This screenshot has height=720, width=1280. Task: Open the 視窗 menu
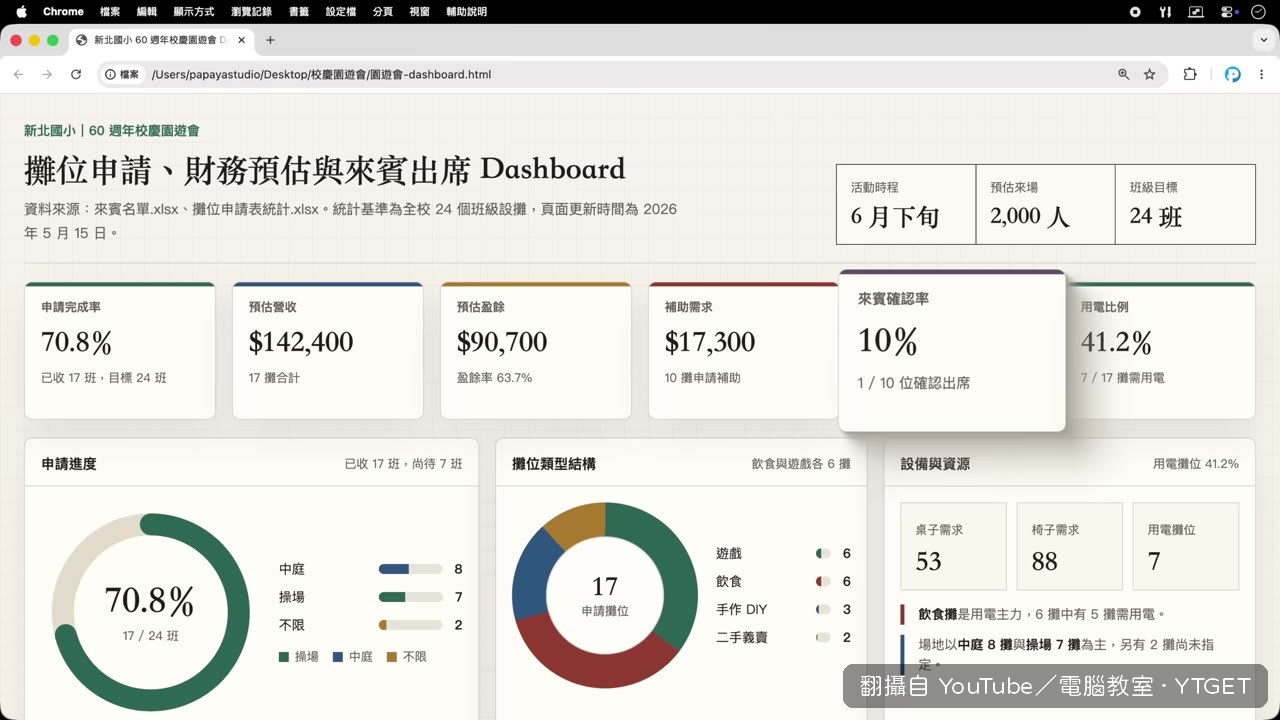(x=419, y=12)
